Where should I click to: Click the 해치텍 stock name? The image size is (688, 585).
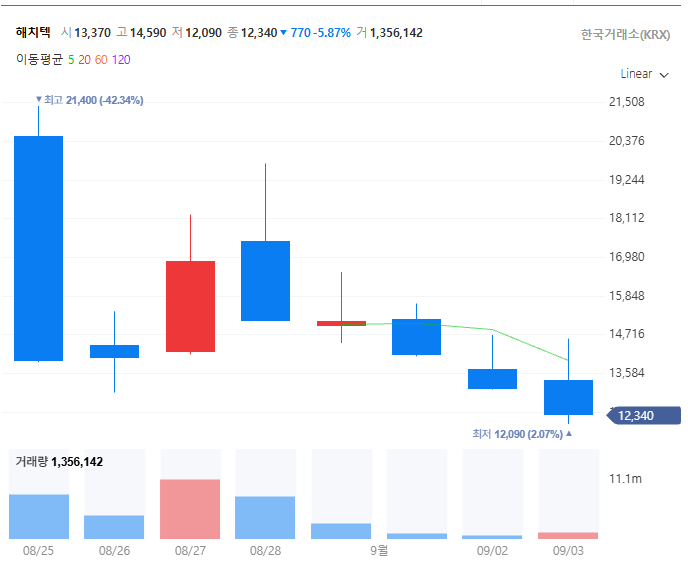33,32
